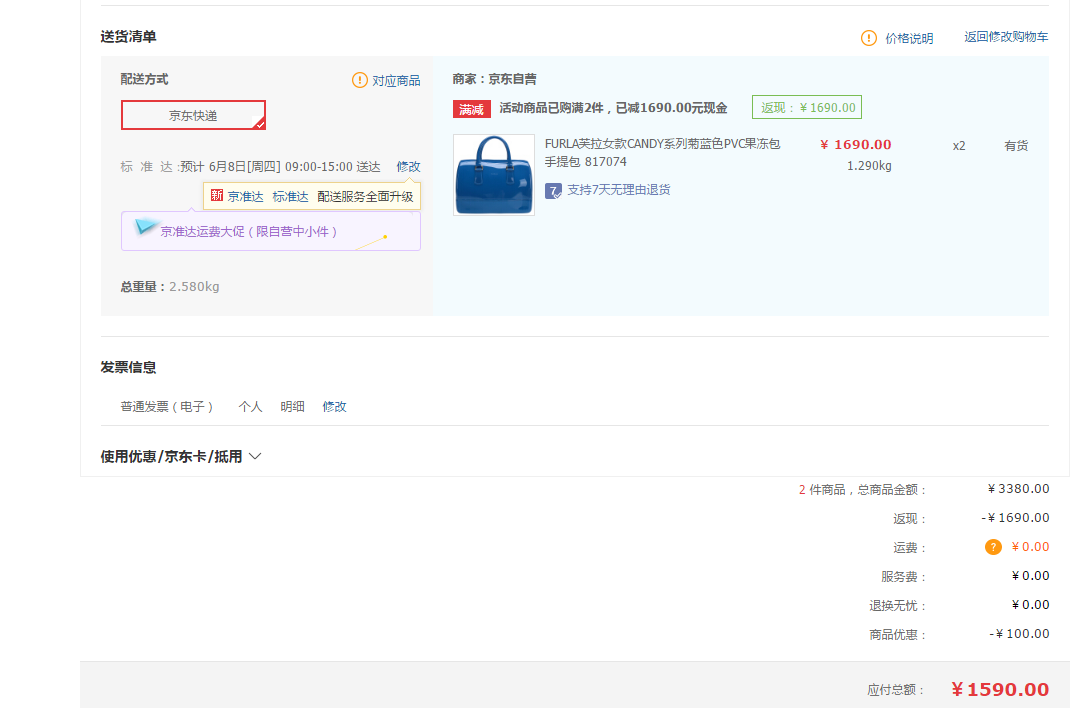Click the 商品优惠 -¥100.00 value

pos(1019,634)
